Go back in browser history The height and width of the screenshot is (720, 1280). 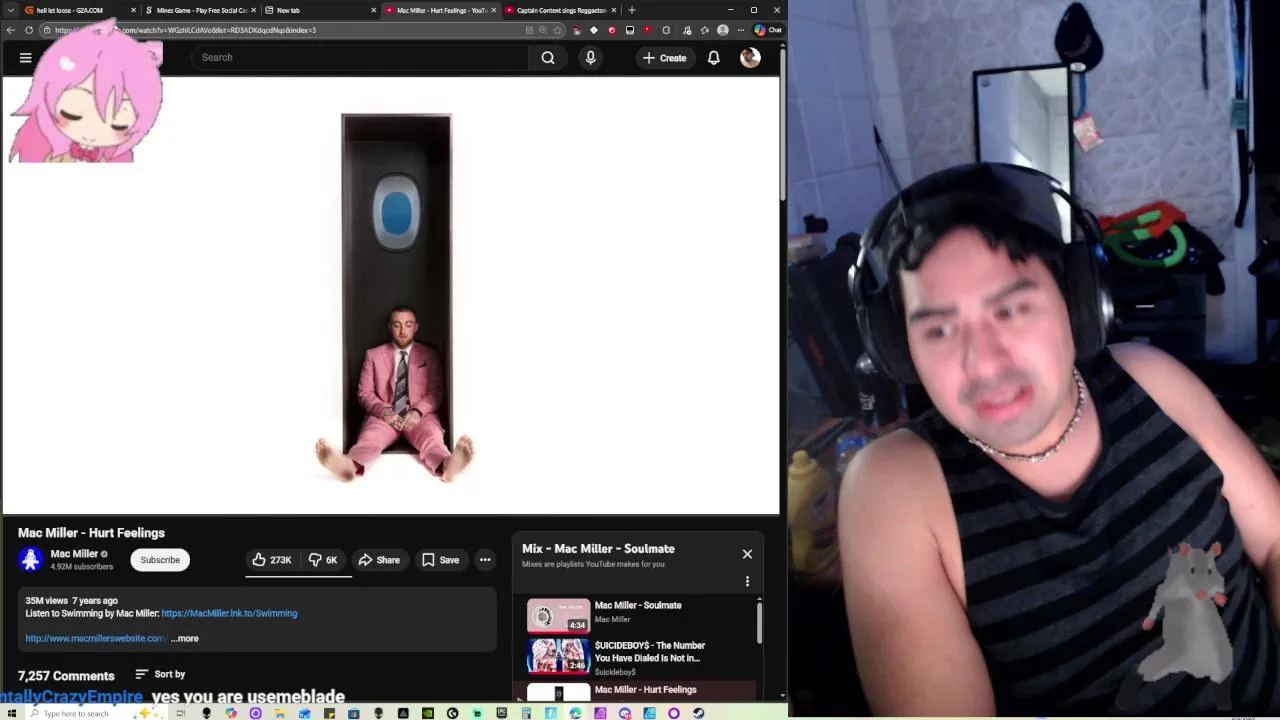tap(10, 30)
